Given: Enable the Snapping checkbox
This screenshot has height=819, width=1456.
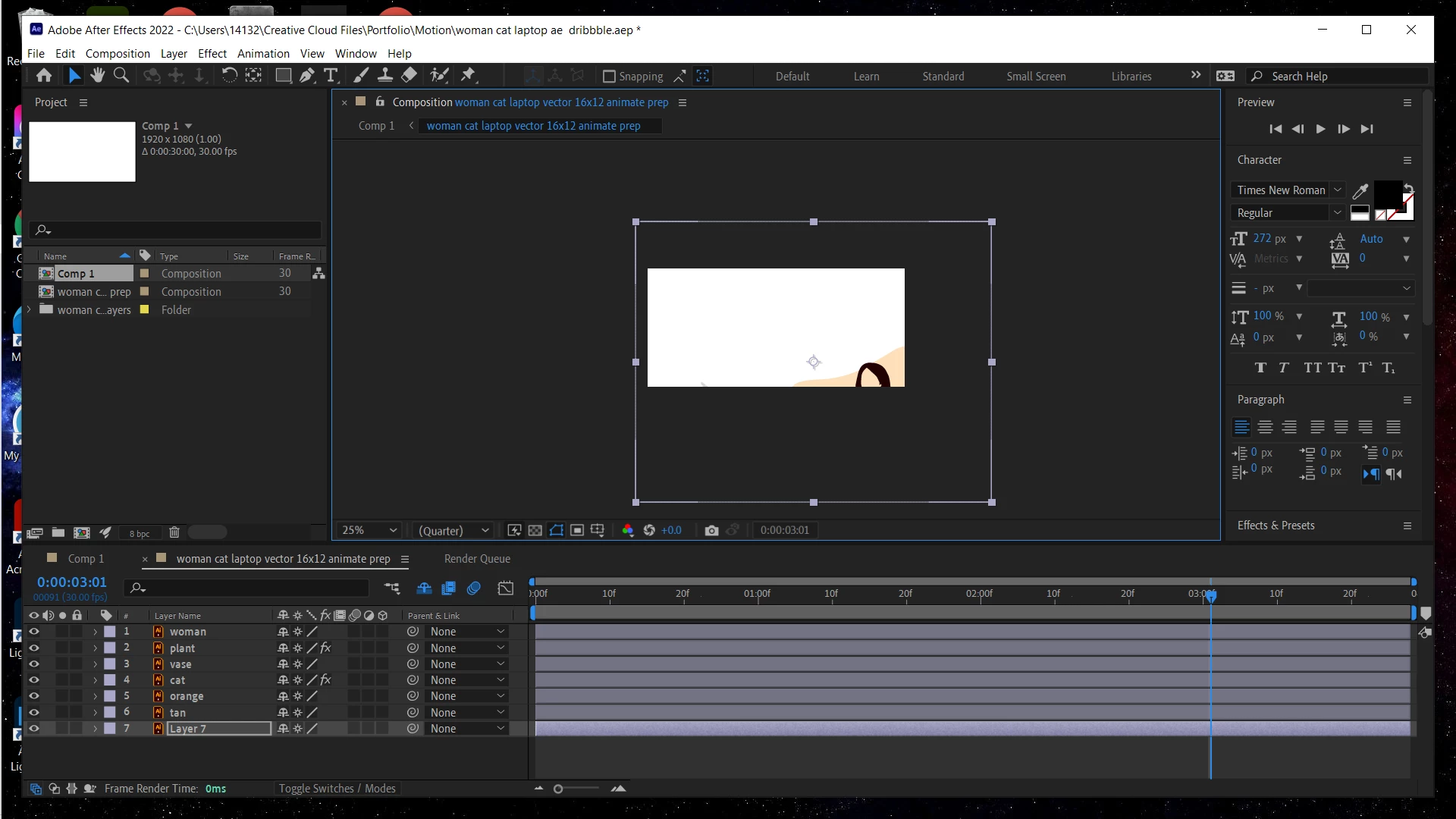Looking at the screenshot, I should (x=608, y=77).
